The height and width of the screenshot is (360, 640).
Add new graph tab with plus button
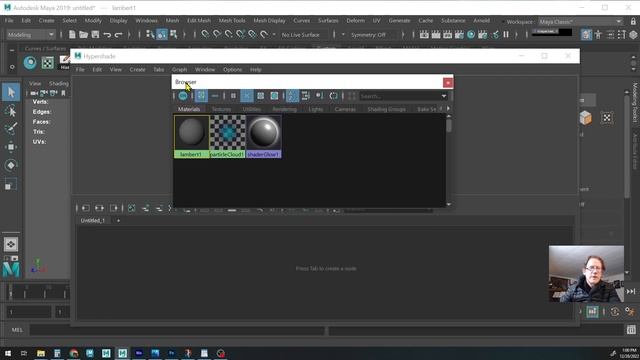coord(118,220)
